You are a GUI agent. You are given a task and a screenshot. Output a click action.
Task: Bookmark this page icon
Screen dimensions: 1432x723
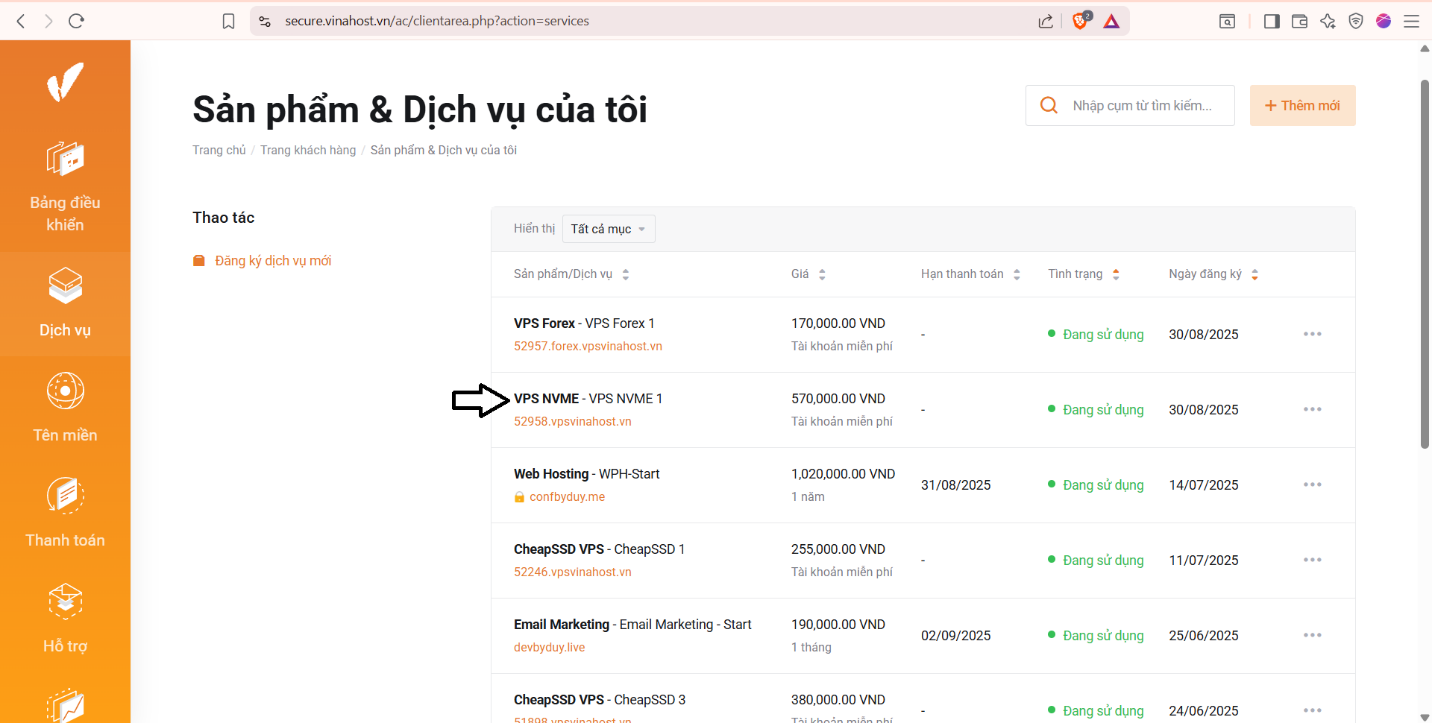point(229,21)
